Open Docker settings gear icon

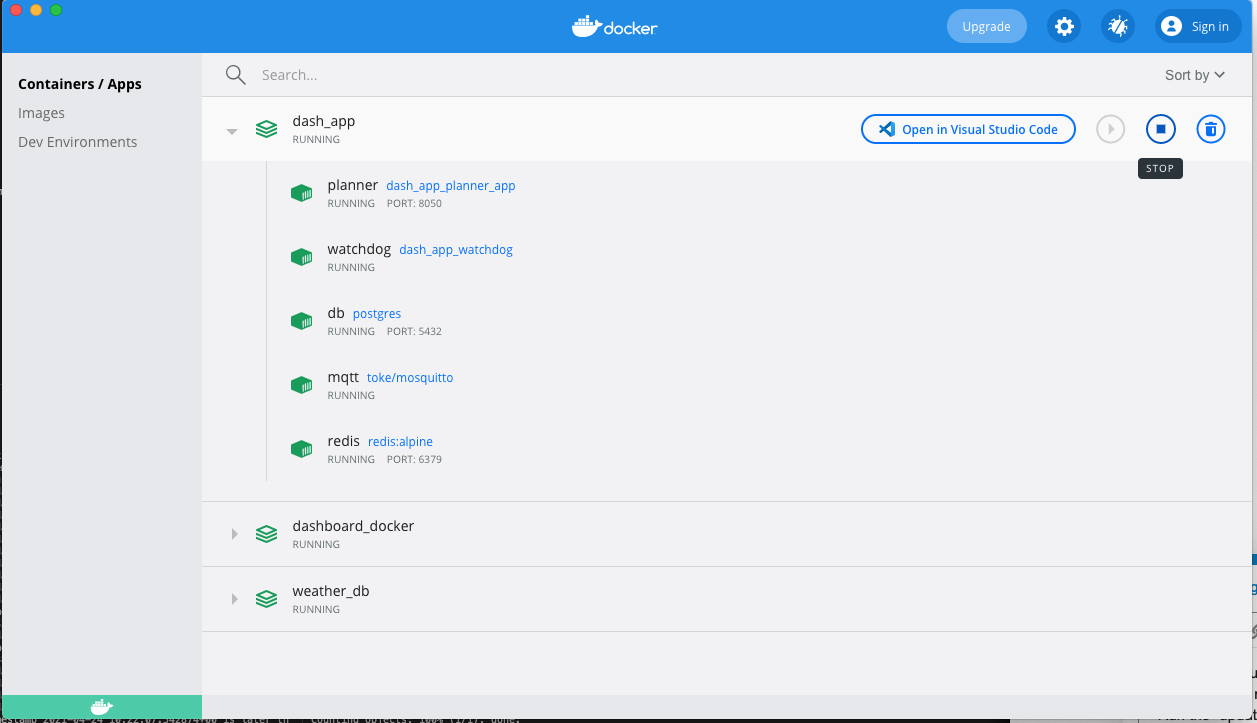[1064, 27]
